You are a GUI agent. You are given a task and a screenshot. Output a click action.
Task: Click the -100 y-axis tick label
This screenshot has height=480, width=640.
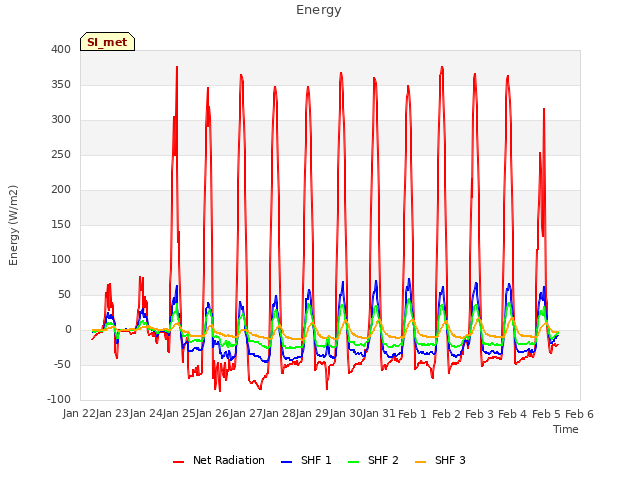59,400
